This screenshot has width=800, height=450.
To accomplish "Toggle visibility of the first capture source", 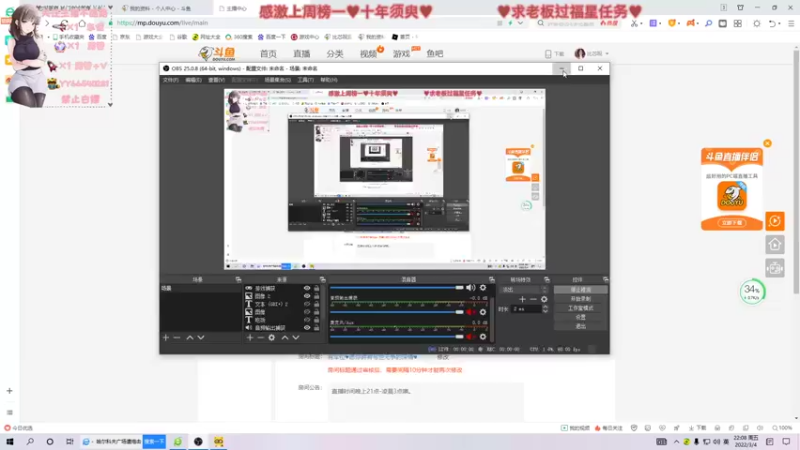I will coord(307,288).
